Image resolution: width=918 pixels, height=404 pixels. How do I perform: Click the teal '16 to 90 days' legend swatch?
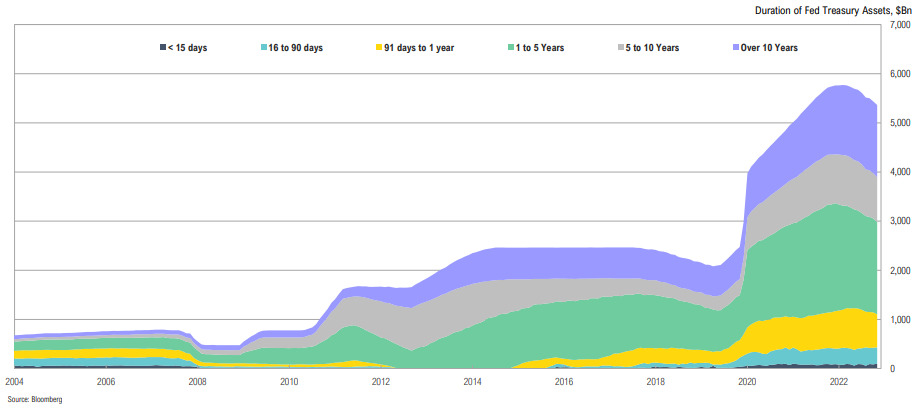coord(263,48)
